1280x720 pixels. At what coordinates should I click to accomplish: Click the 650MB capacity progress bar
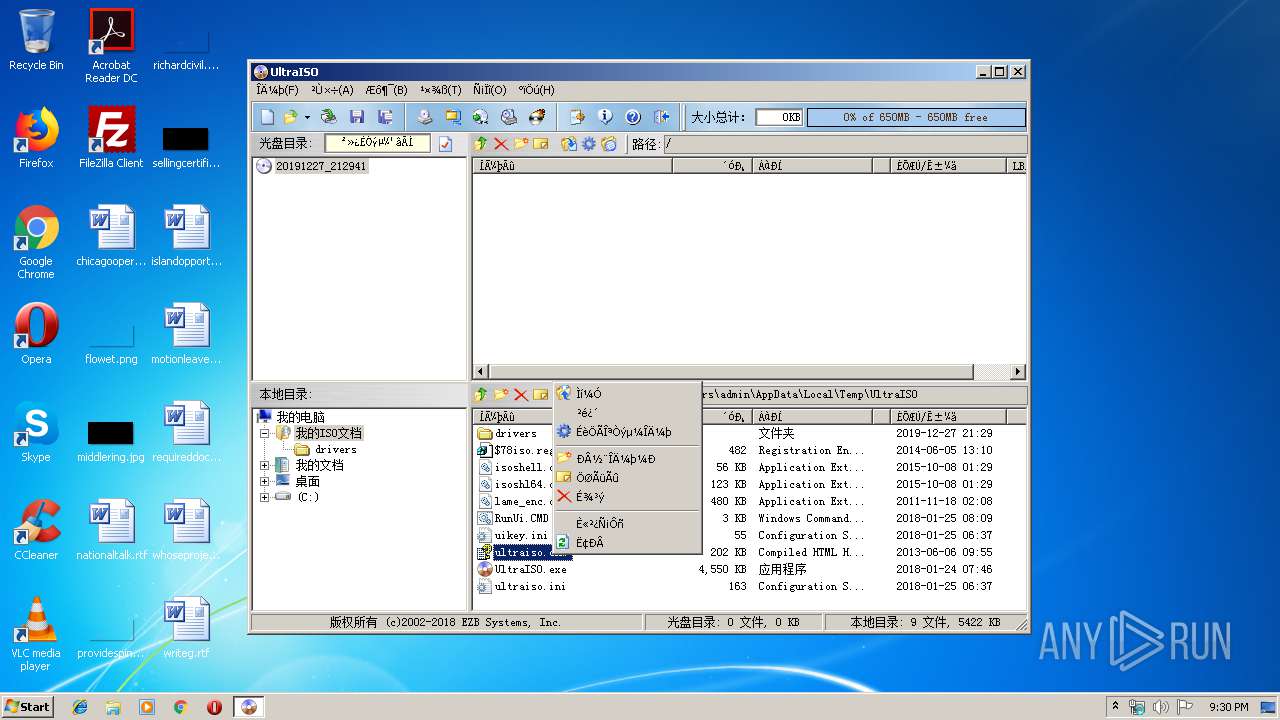coord(915,117)
